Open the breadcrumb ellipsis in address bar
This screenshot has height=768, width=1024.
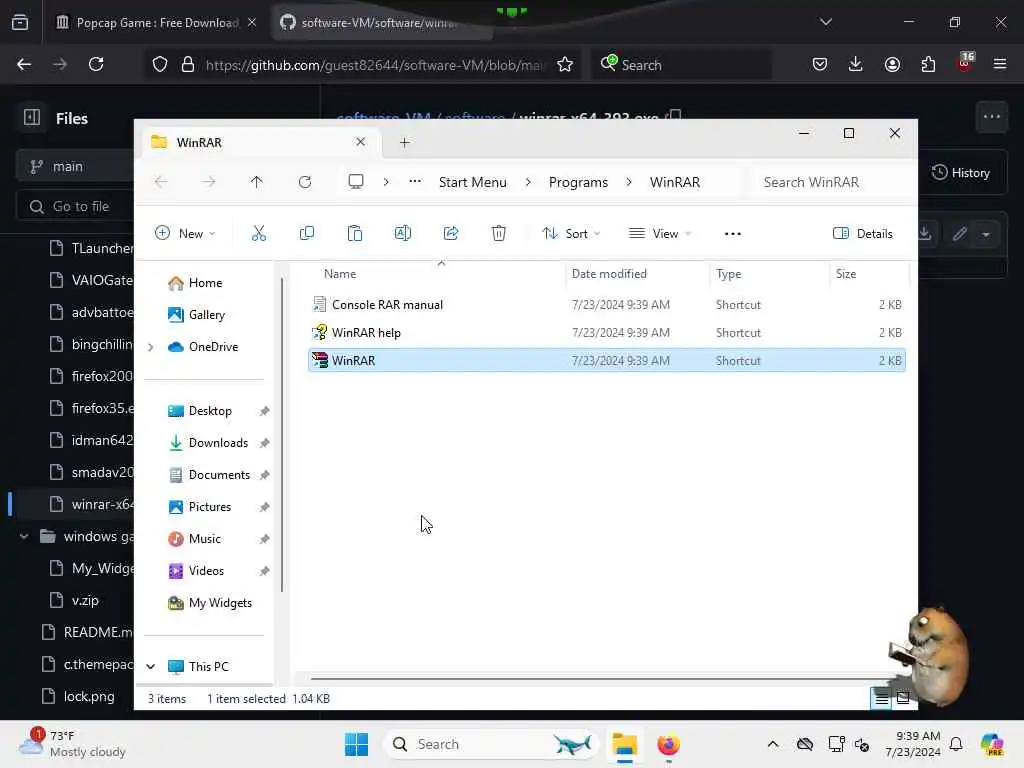point(415,182)
